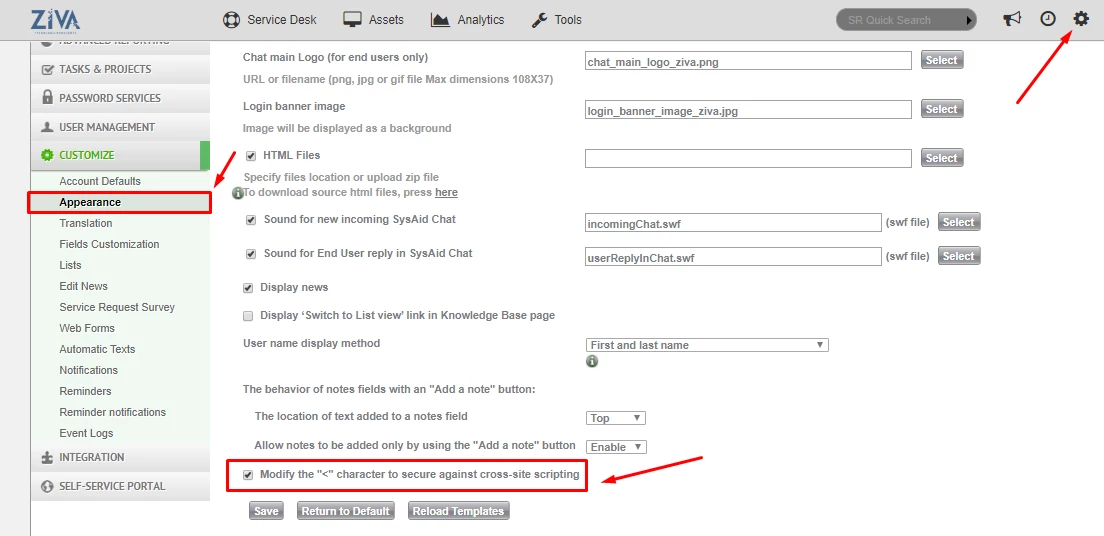Click the Service Desk lifebuoy icon
Viewport: 1104px width, 536px height.
[x=232, y=20]
